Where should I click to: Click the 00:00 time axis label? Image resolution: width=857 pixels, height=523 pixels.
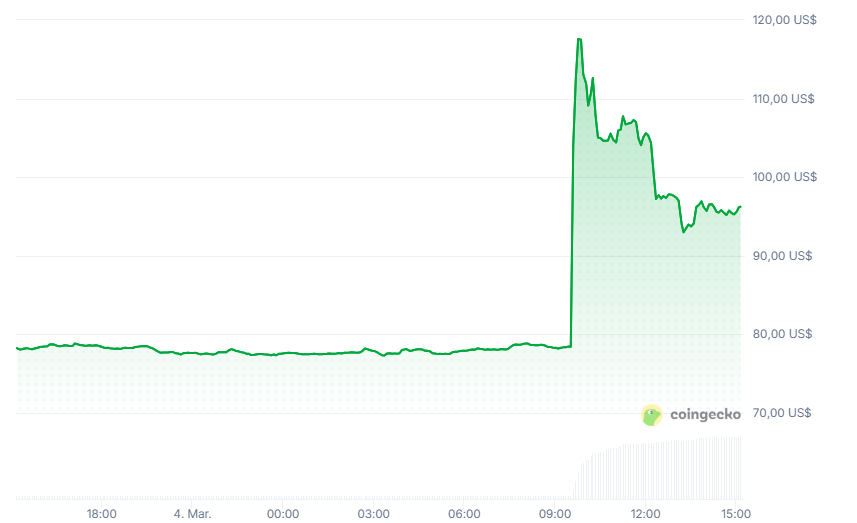click(x=283, y=514)
